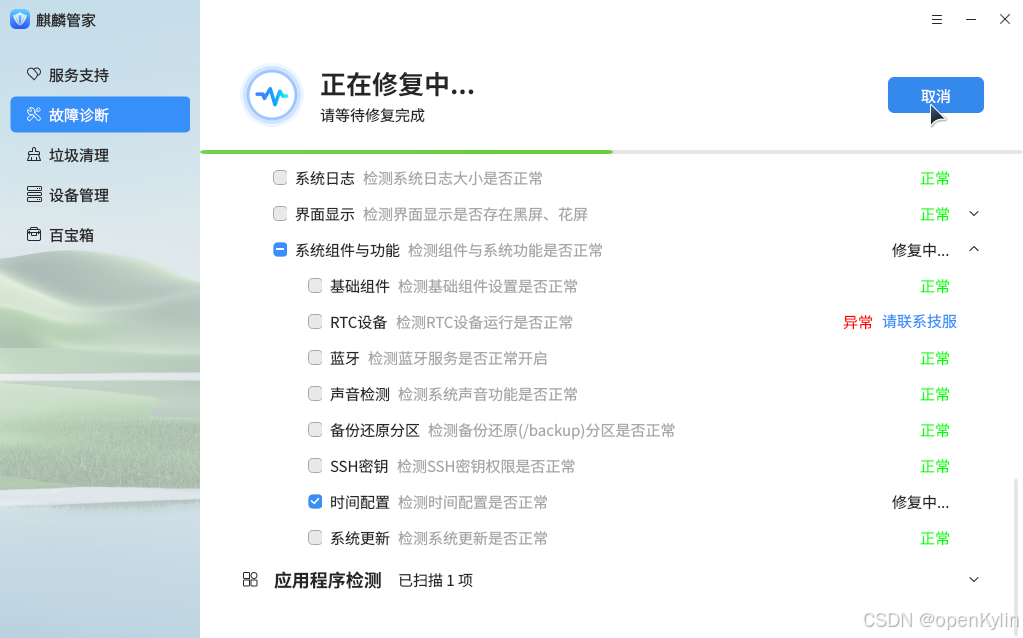Click the wrench icon beside 故障诊断
This screenshot has height=638, width=1023.
[x=34, y=115]
